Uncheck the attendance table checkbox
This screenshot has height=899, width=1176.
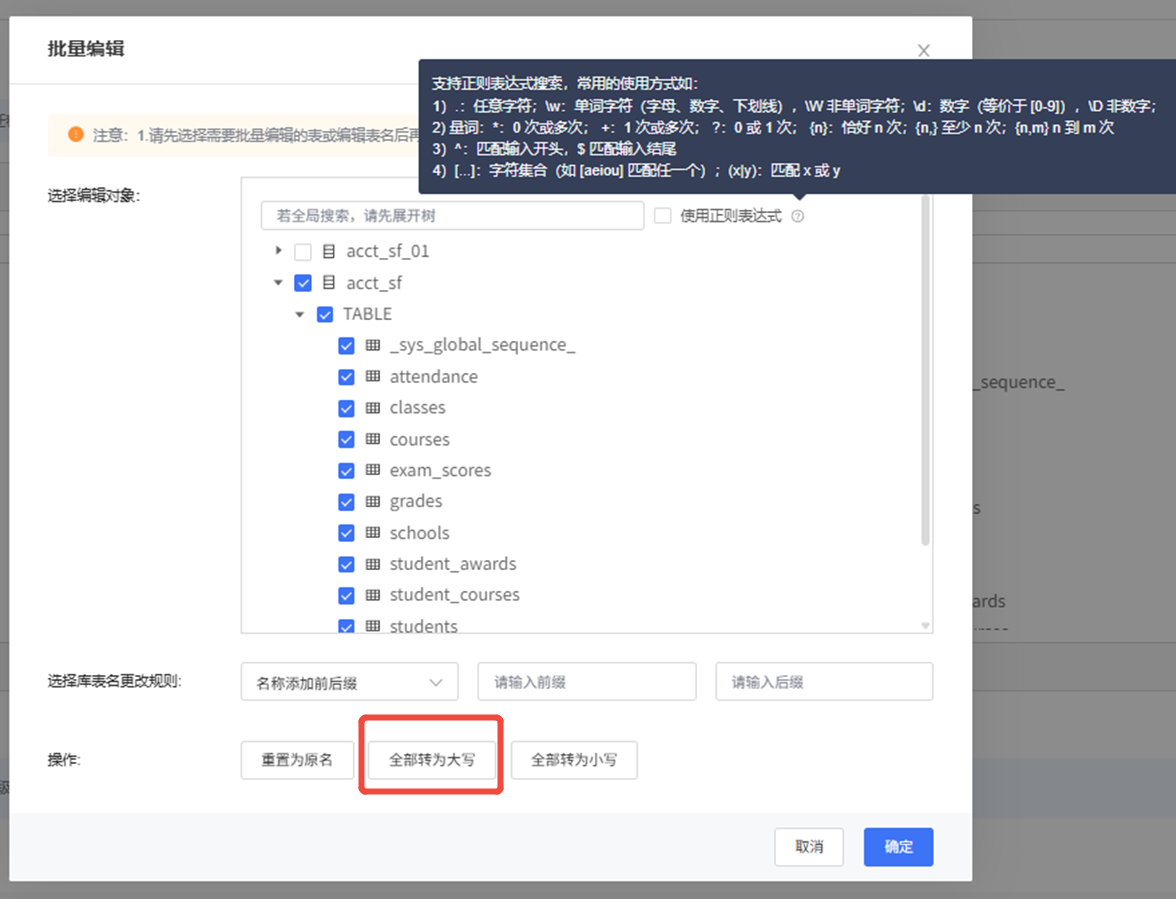point(346,376)
